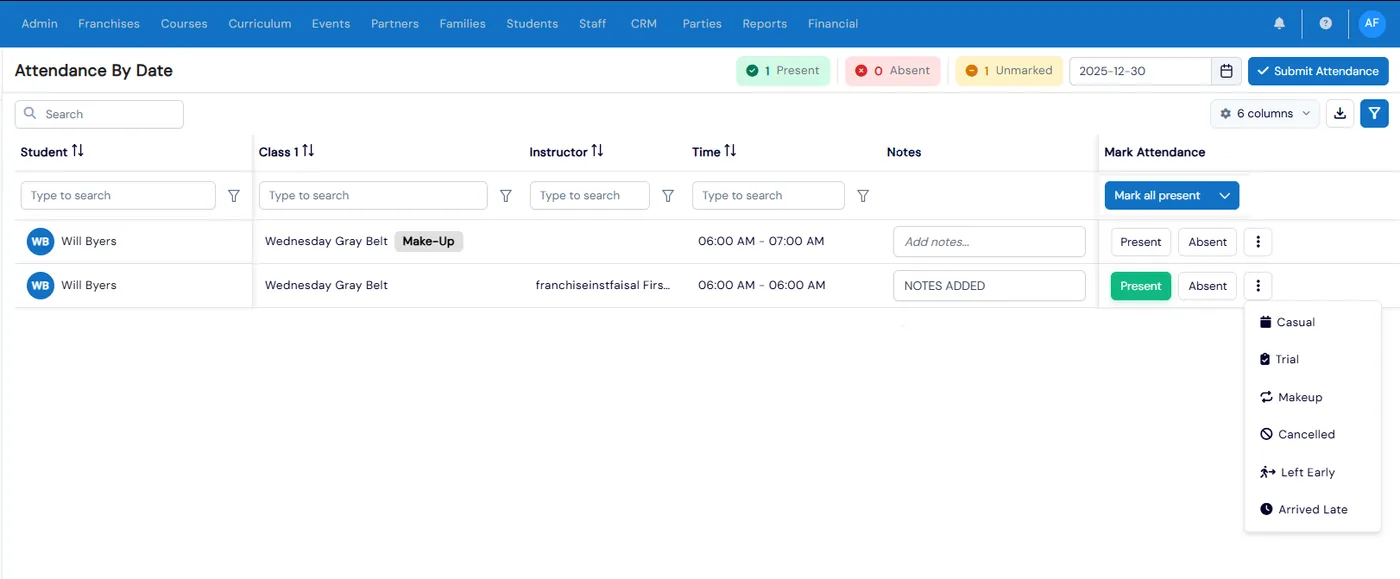The width and height of the screenshot is (1400, 579).
Task: Click the Unmarked count badge
Action: click(x=1009, y=71)
